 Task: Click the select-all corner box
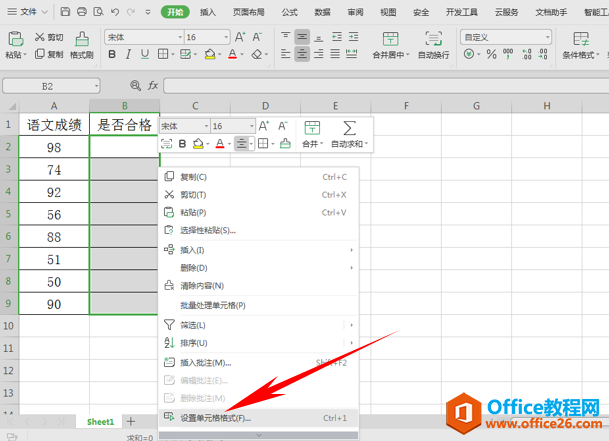click(x=10, y=106)
